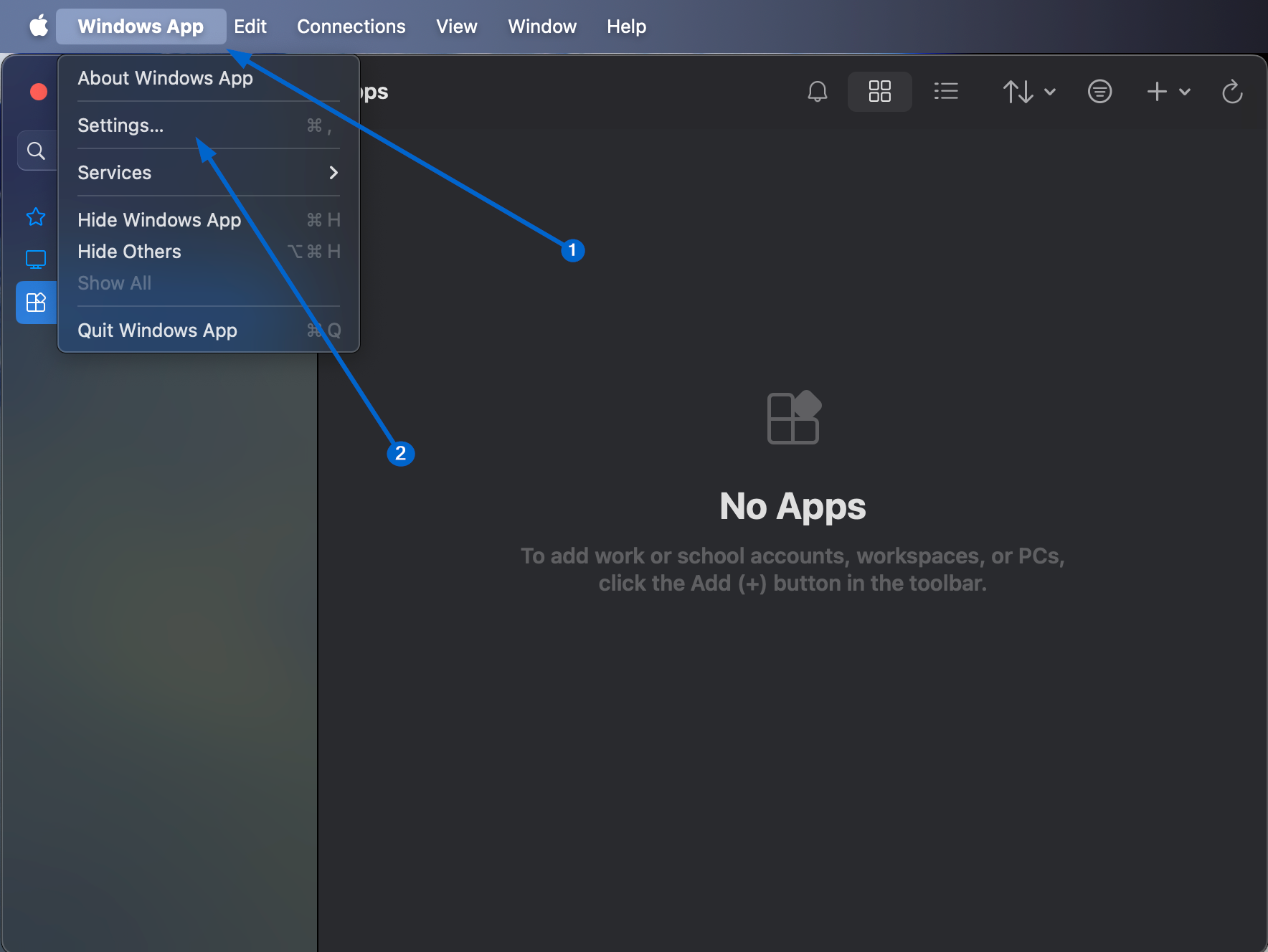
Task: Open the Apple menu
Action: point(39,27)
